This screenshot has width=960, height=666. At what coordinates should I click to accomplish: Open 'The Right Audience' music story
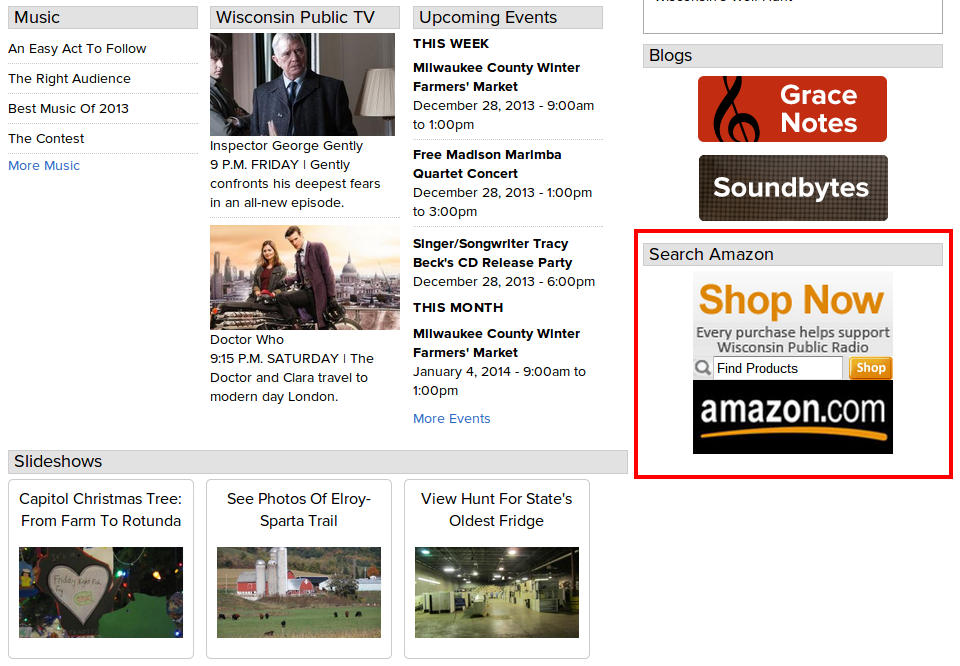[69, 79]
